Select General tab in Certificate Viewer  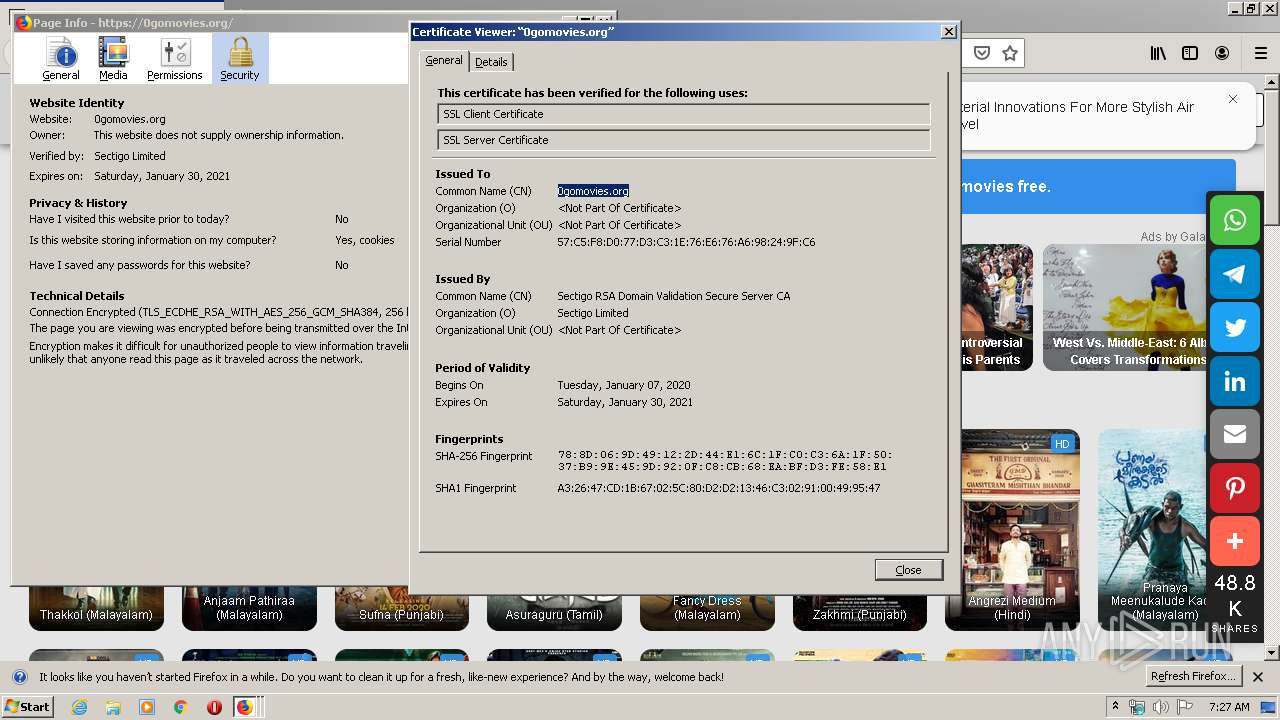coord(444,61)
